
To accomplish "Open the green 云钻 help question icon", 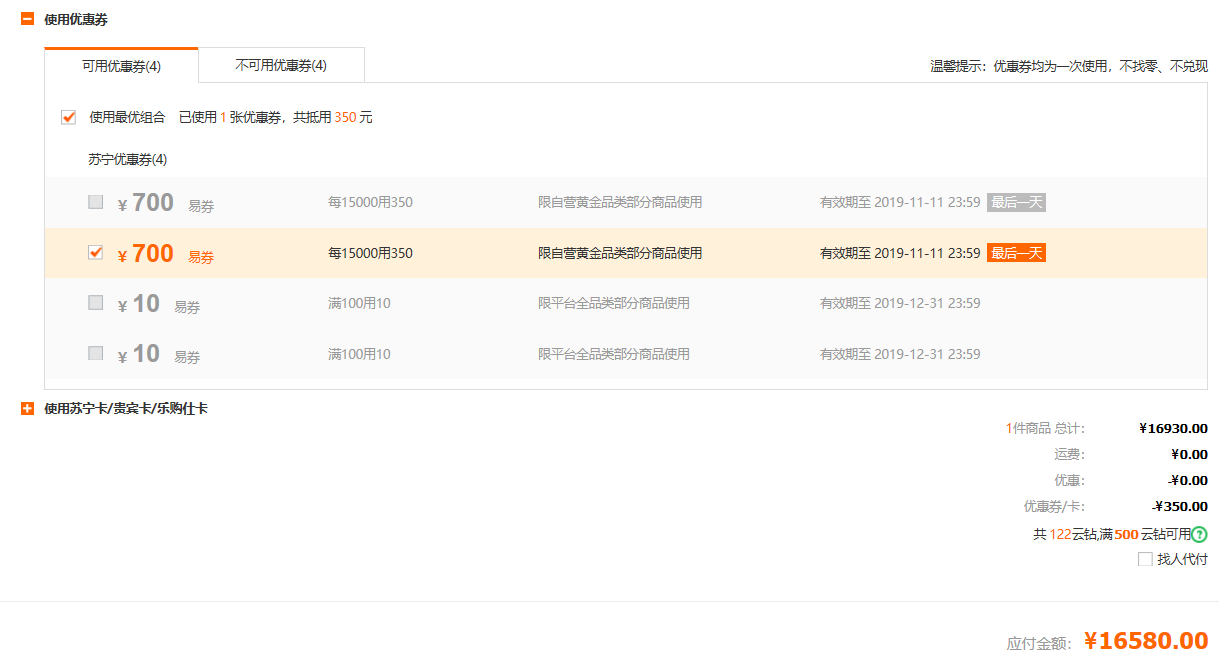I will [1199, 534].
